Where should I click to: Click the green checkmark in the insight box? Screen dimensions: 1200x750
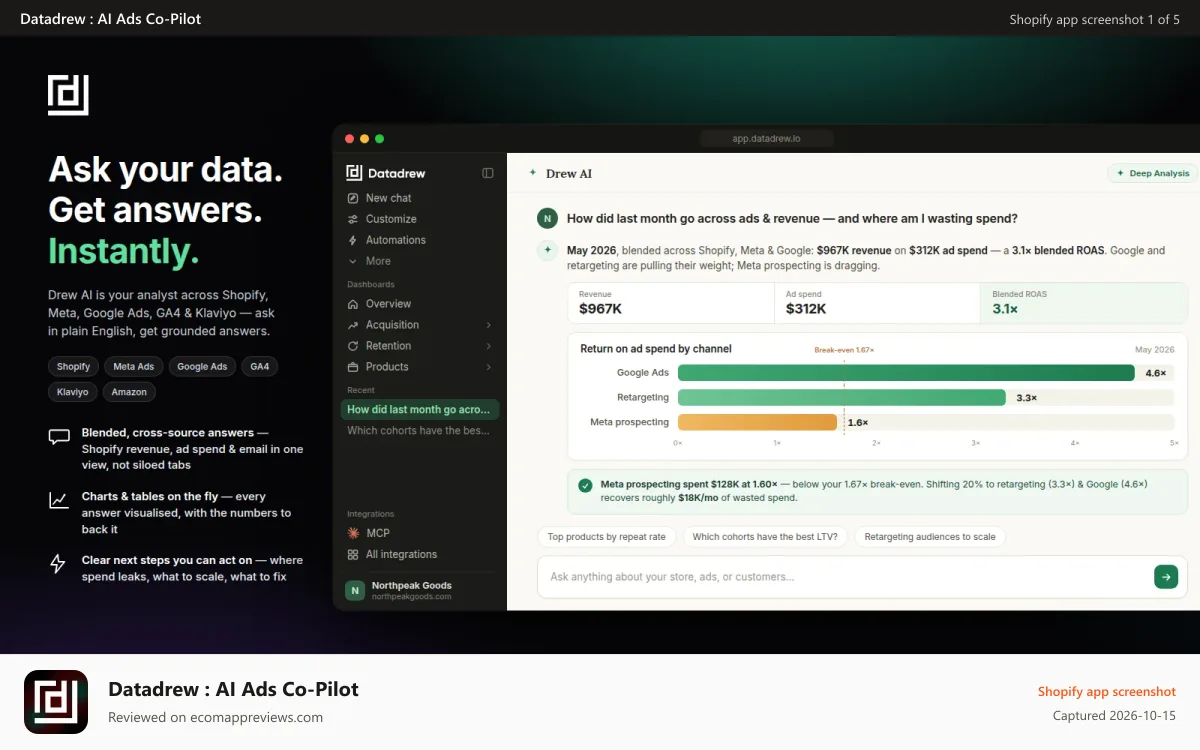[x=585, y=485]
